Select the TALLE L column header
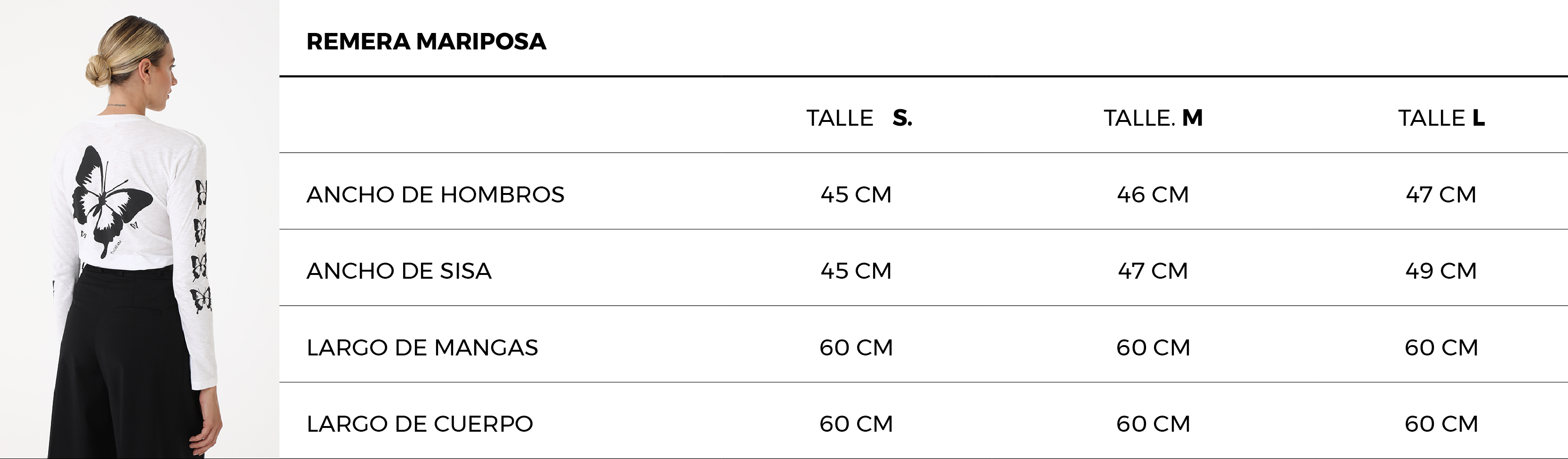 pos(1441,118)
